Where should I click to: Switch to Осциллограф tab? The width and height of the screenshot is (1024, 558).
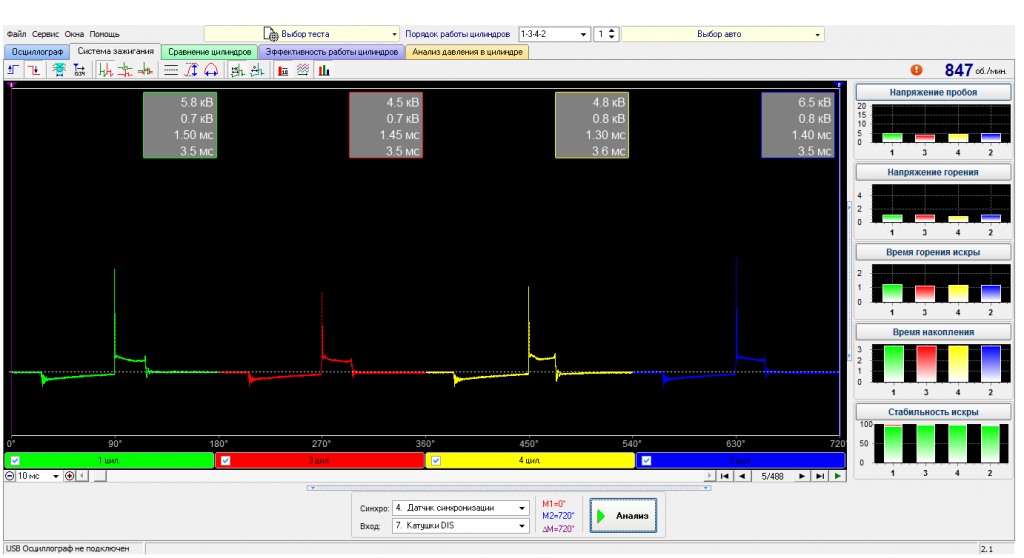pyautogui.click(x=37, y=52)
